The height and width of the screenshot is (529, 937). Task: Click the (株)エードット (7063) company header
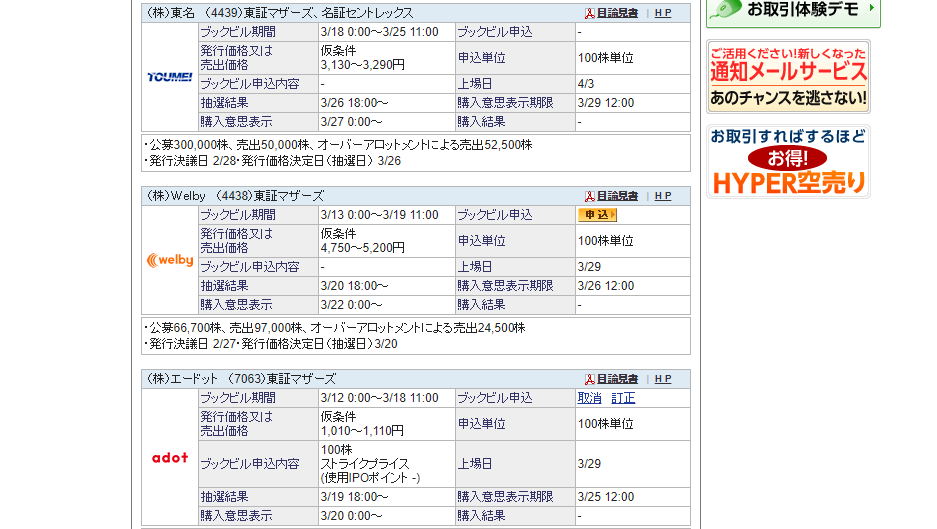tap(241, 379)
